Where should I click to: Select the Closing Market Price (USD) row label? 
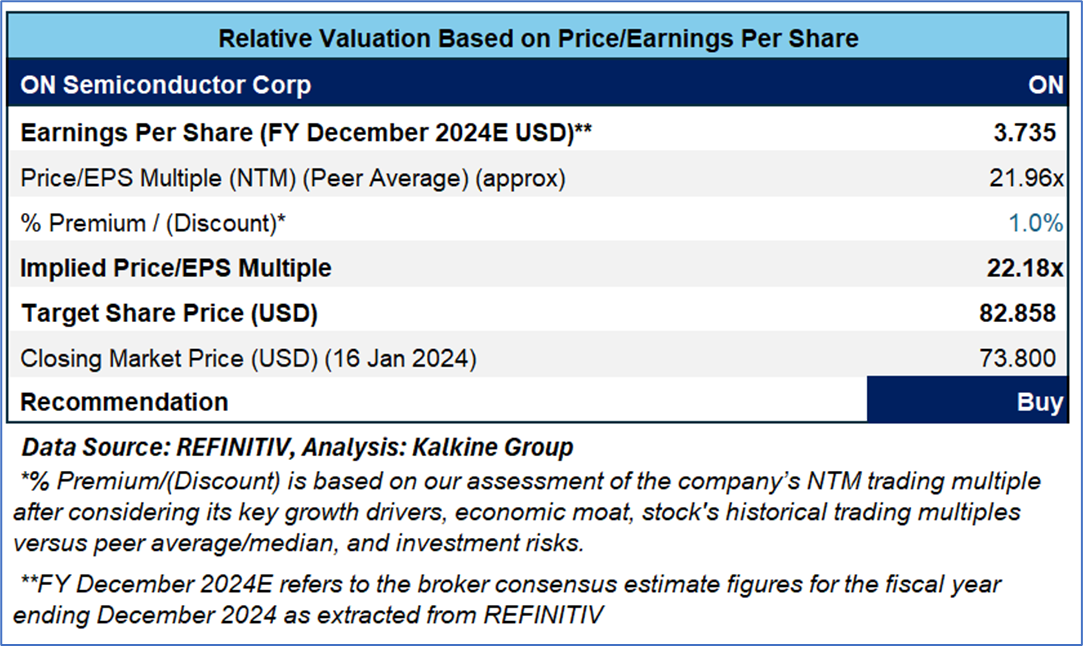(248, 358)
